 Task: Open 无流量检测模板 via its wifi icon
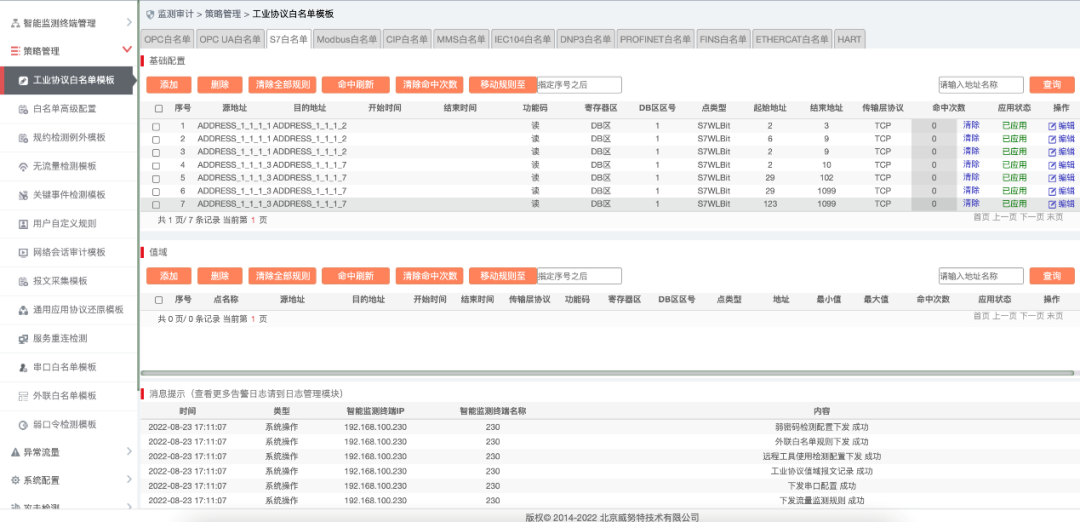23,166
